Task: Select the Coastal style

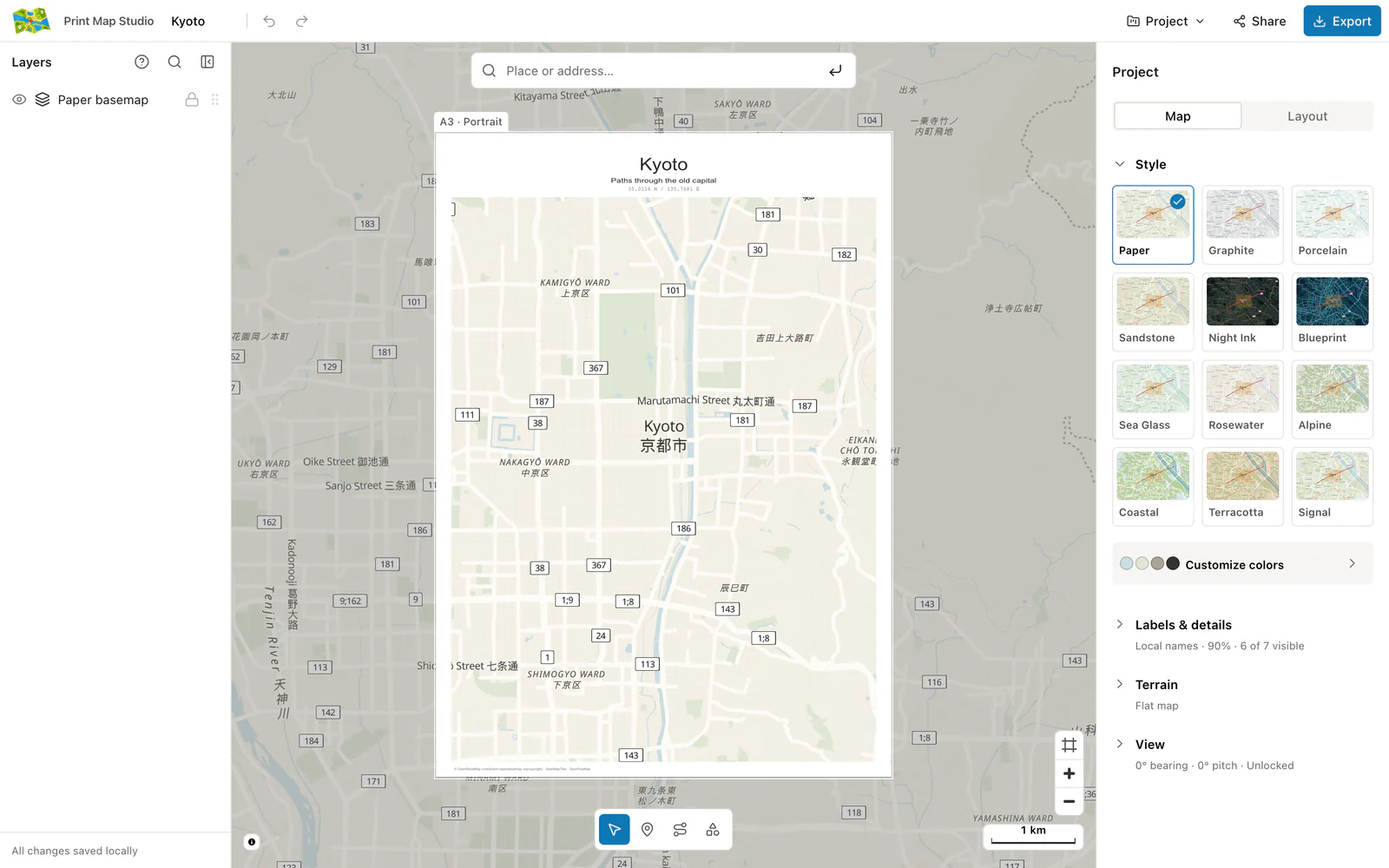Action: tap(1153, 486)
